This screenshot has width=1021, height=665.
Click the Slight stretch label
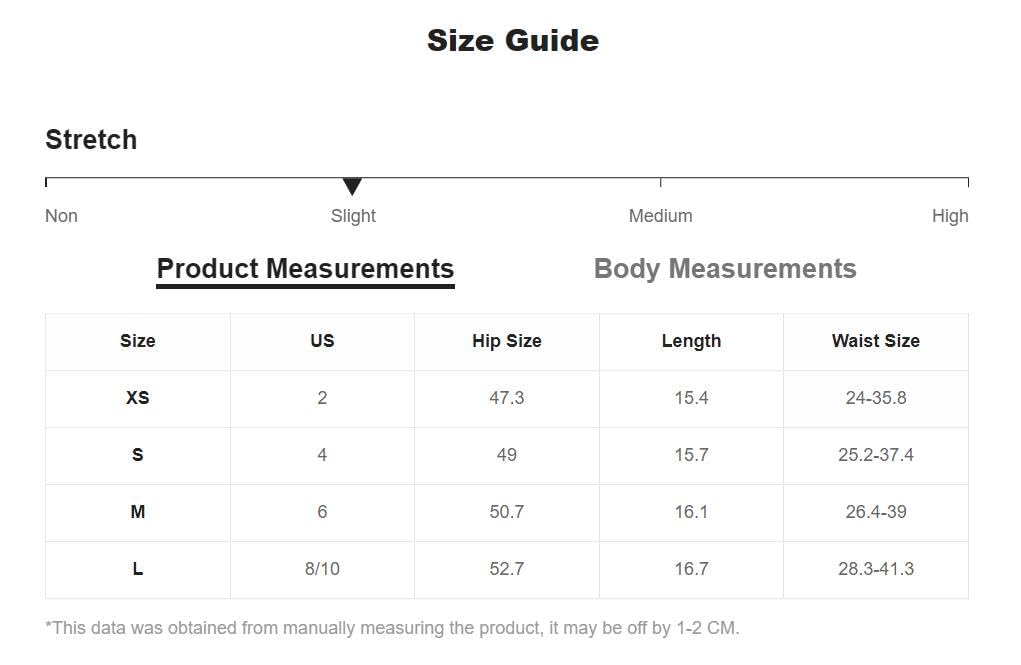(353, 216)
